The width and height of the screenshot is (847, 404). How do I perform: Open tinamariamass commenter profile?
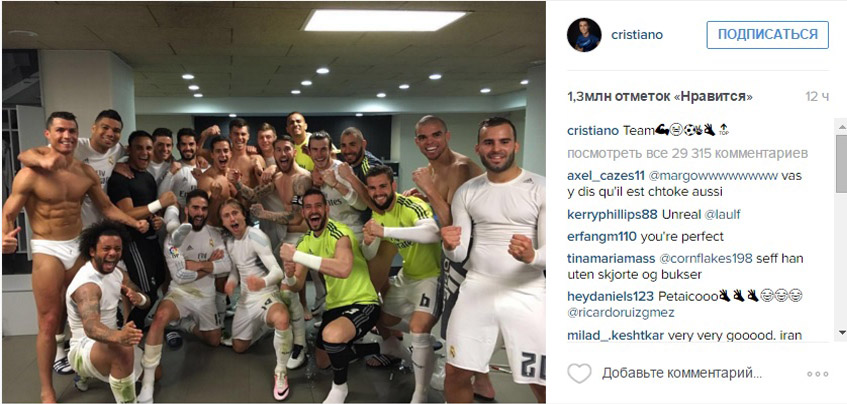click(x=611, y=259)
